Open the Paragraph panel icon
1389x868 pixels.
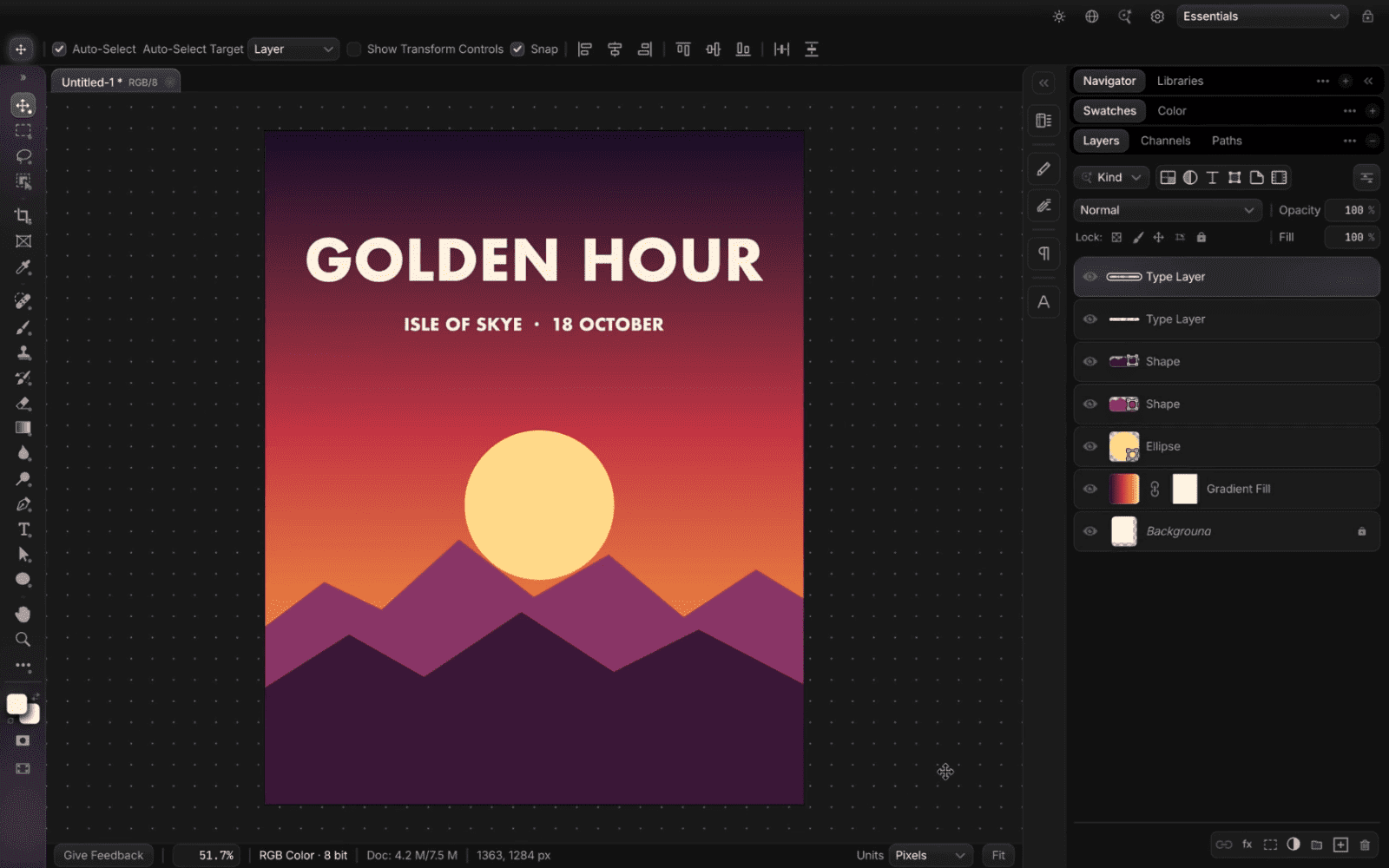click(x=1044, y=253)
